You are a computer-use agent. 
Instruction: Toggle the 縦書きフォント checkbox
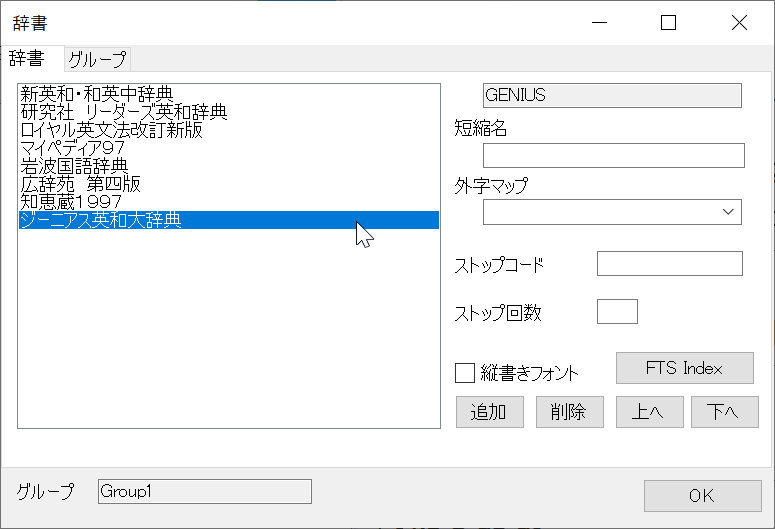click(465, 373)
